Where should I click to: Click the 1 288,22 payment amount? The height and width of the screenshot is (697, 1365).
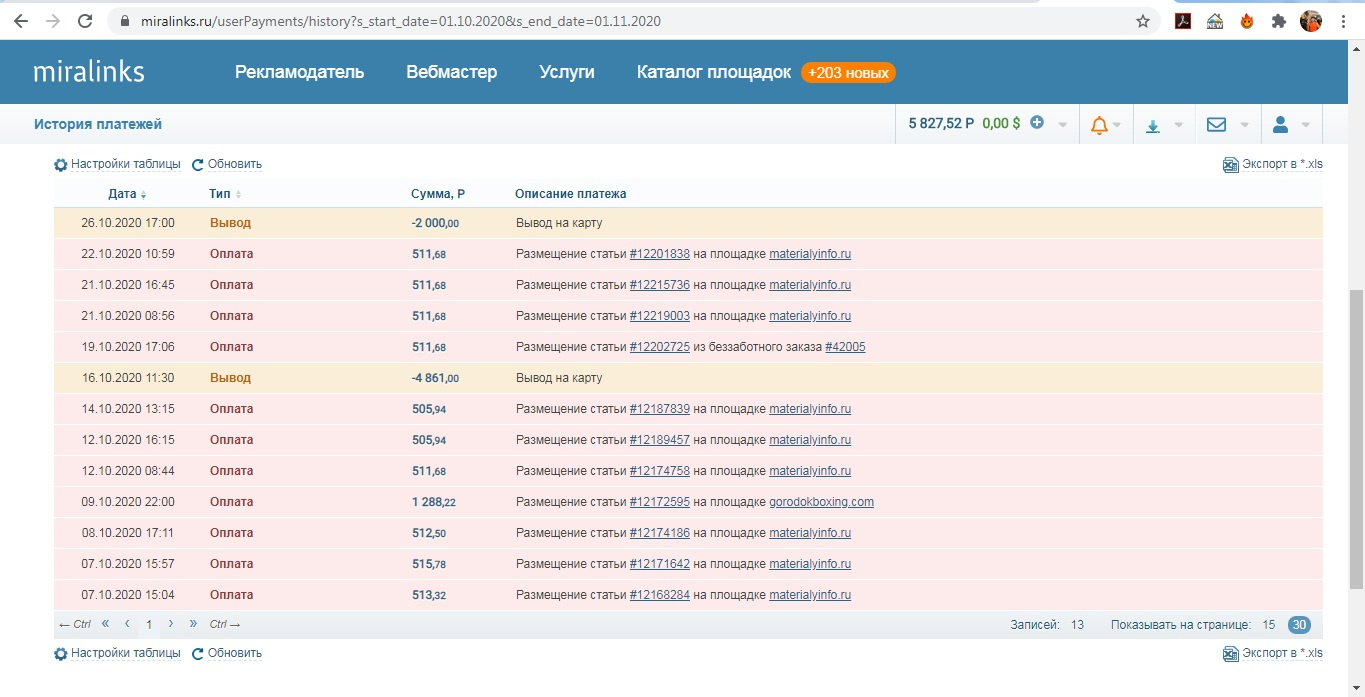coord(434,502)
